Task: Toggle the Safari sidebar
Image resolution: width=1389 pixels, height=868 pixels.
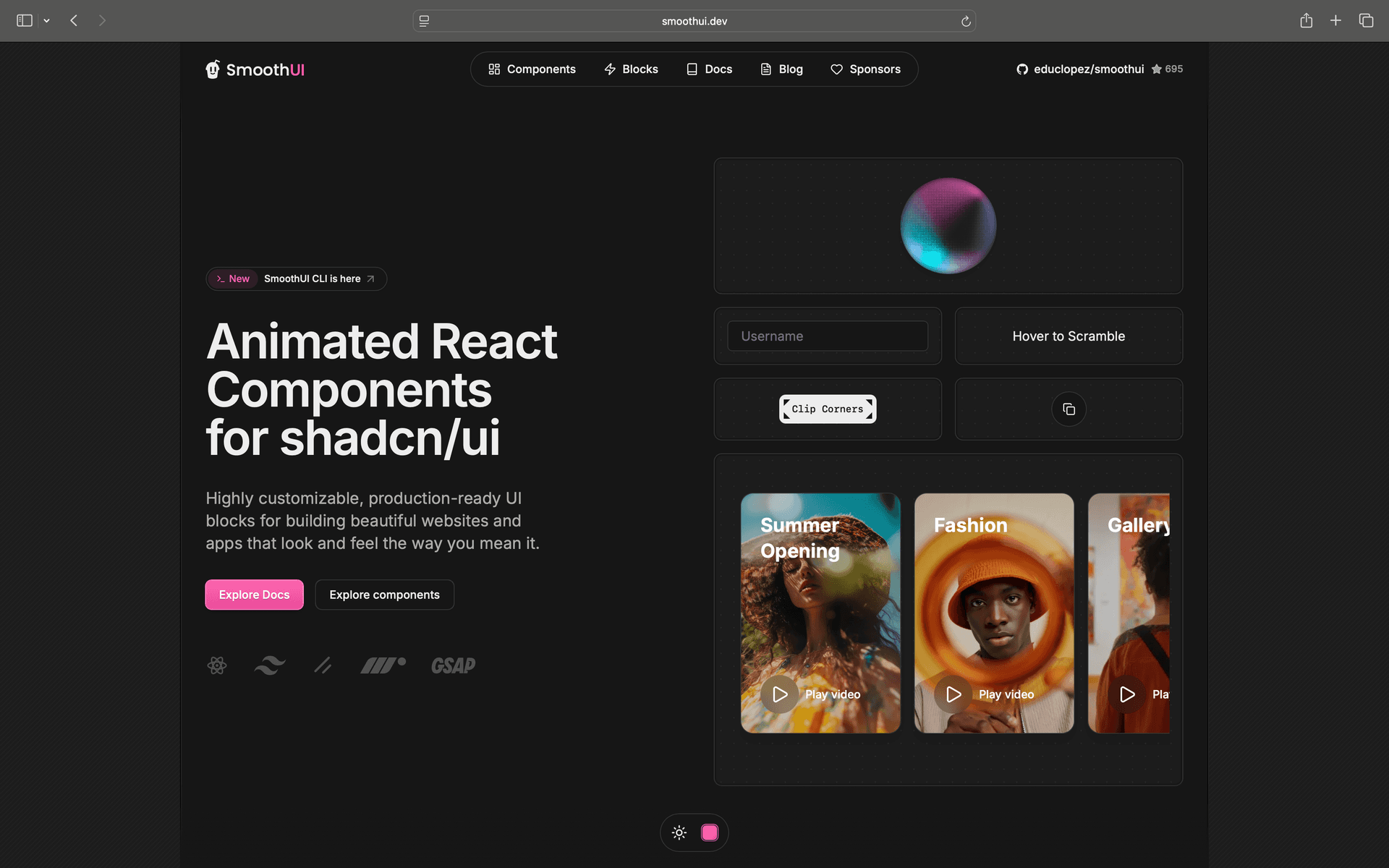Action: click(25, 21)
